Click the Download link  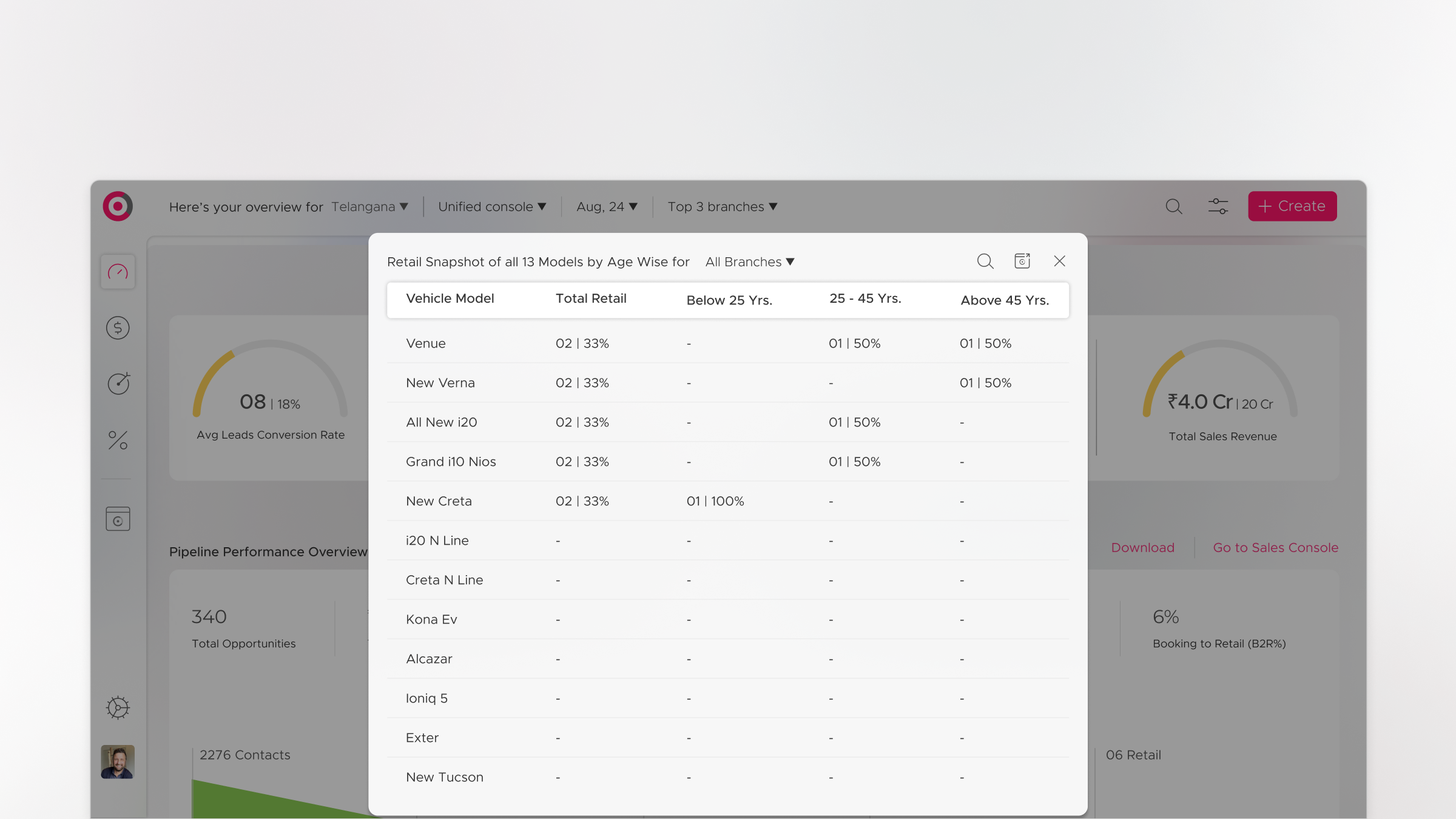(1142, 548)
